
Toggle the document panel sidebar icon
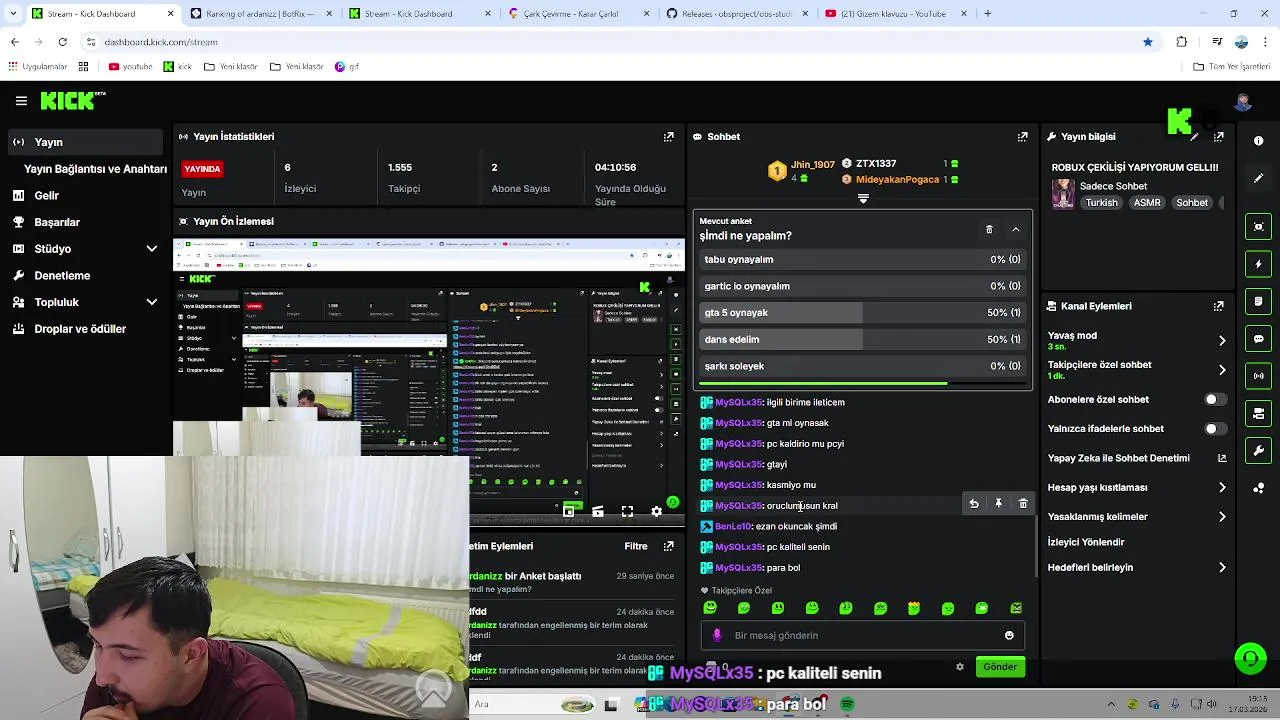[1259, 301]
